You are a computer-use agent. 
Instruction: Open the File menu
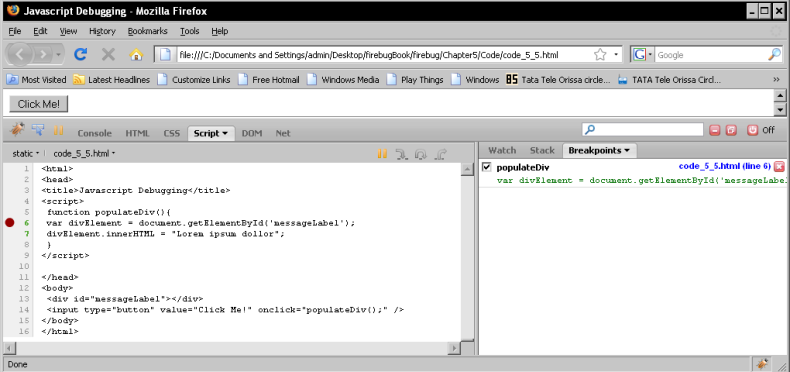pos(15,31)
